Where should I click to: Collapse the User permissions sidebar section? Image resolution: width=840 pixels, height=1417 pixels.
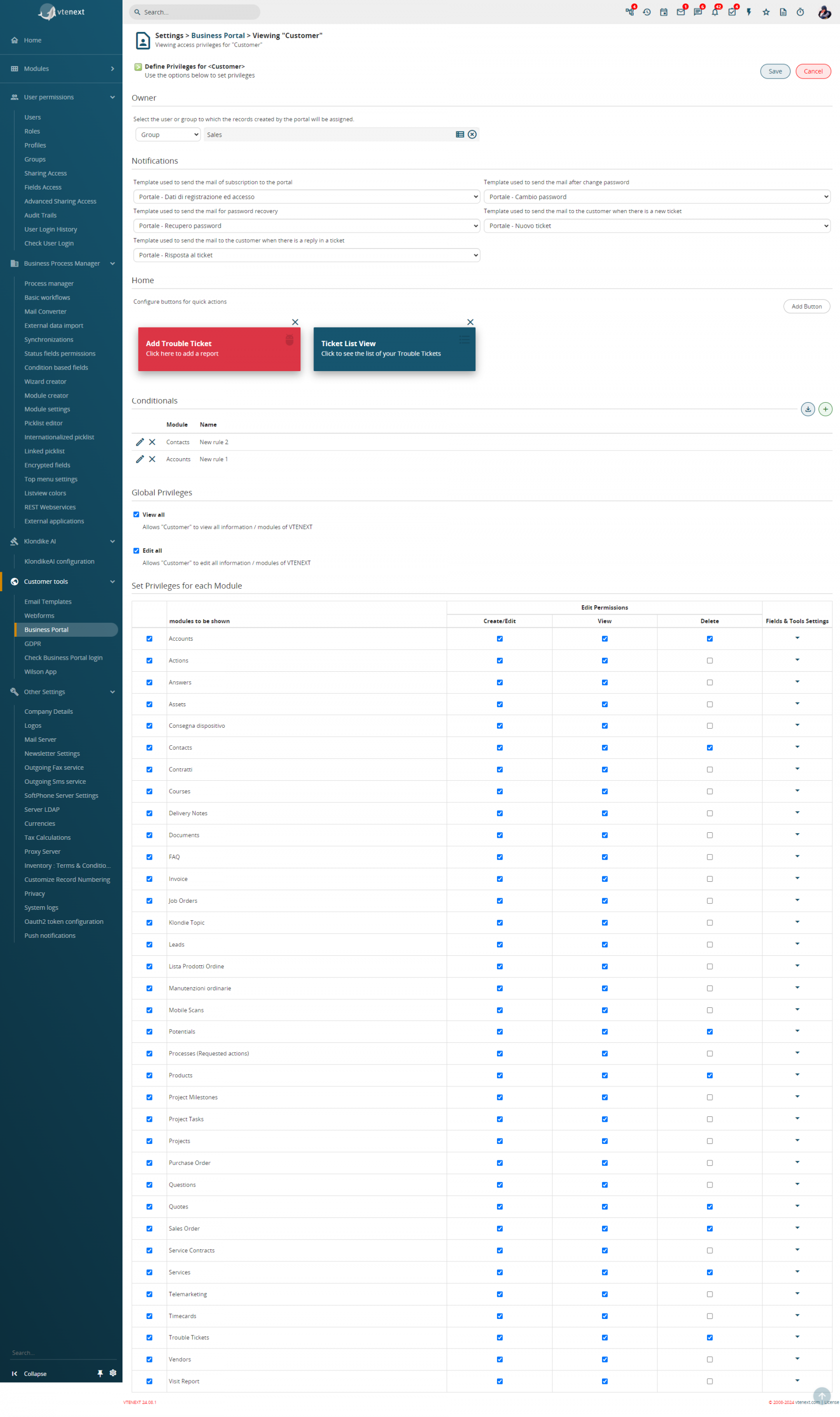[x=61, y=98]
